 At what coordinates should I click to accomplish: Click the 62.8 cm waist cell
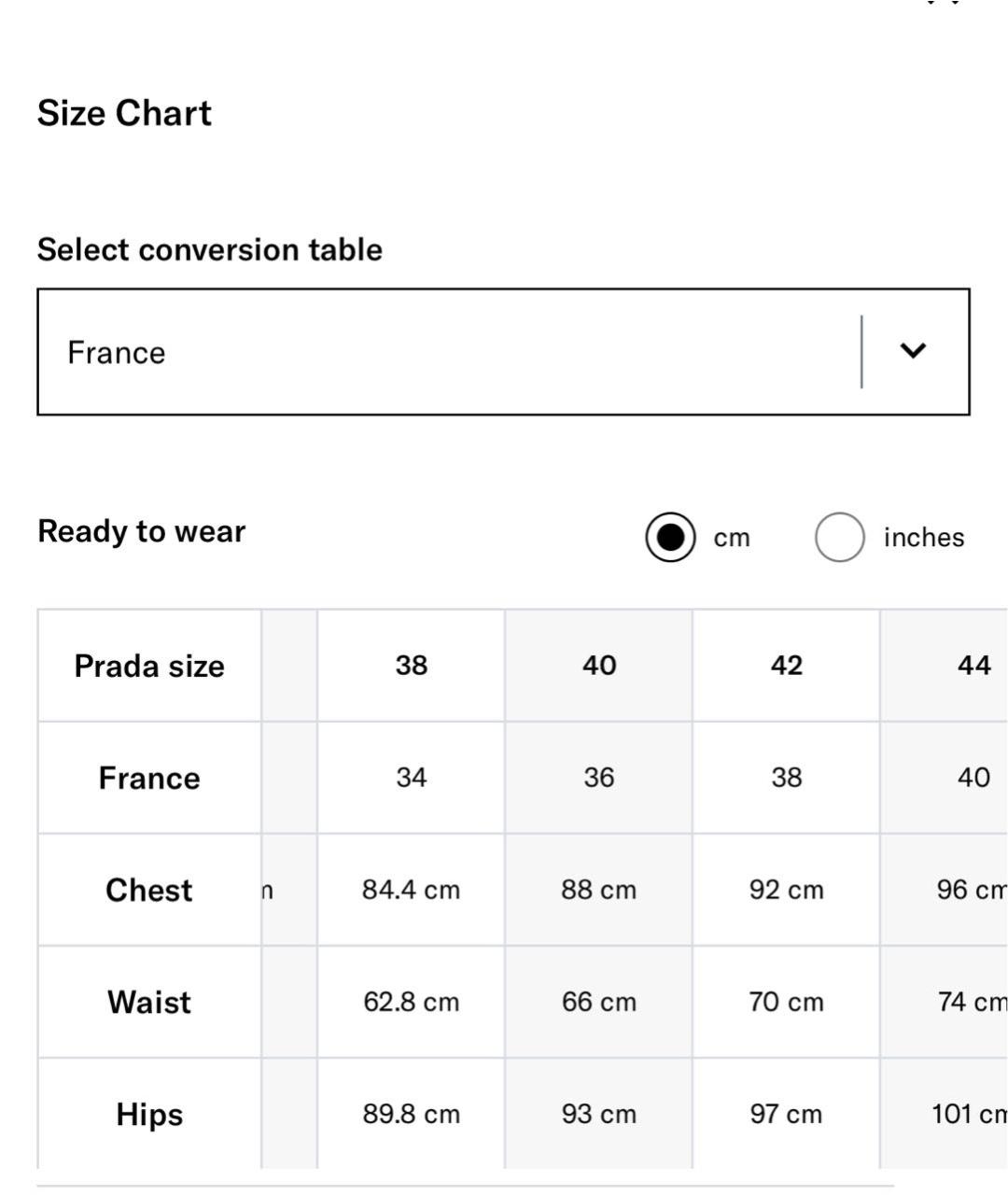[x=412, y=1002]
